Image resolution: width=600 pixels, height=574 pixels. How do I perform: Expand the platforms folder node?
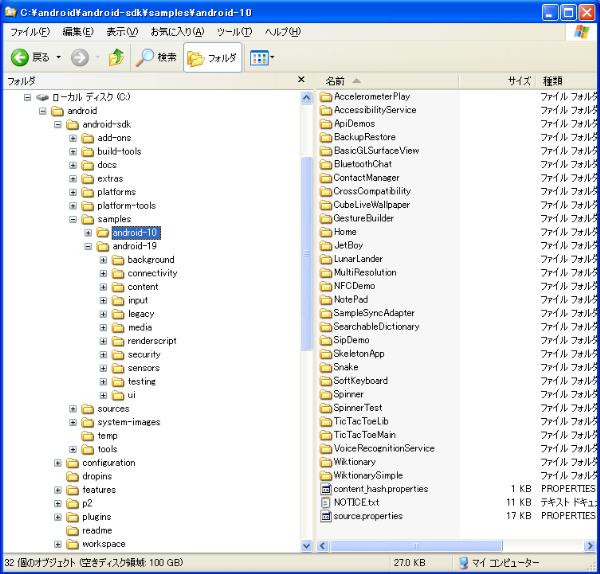(73, 192)
